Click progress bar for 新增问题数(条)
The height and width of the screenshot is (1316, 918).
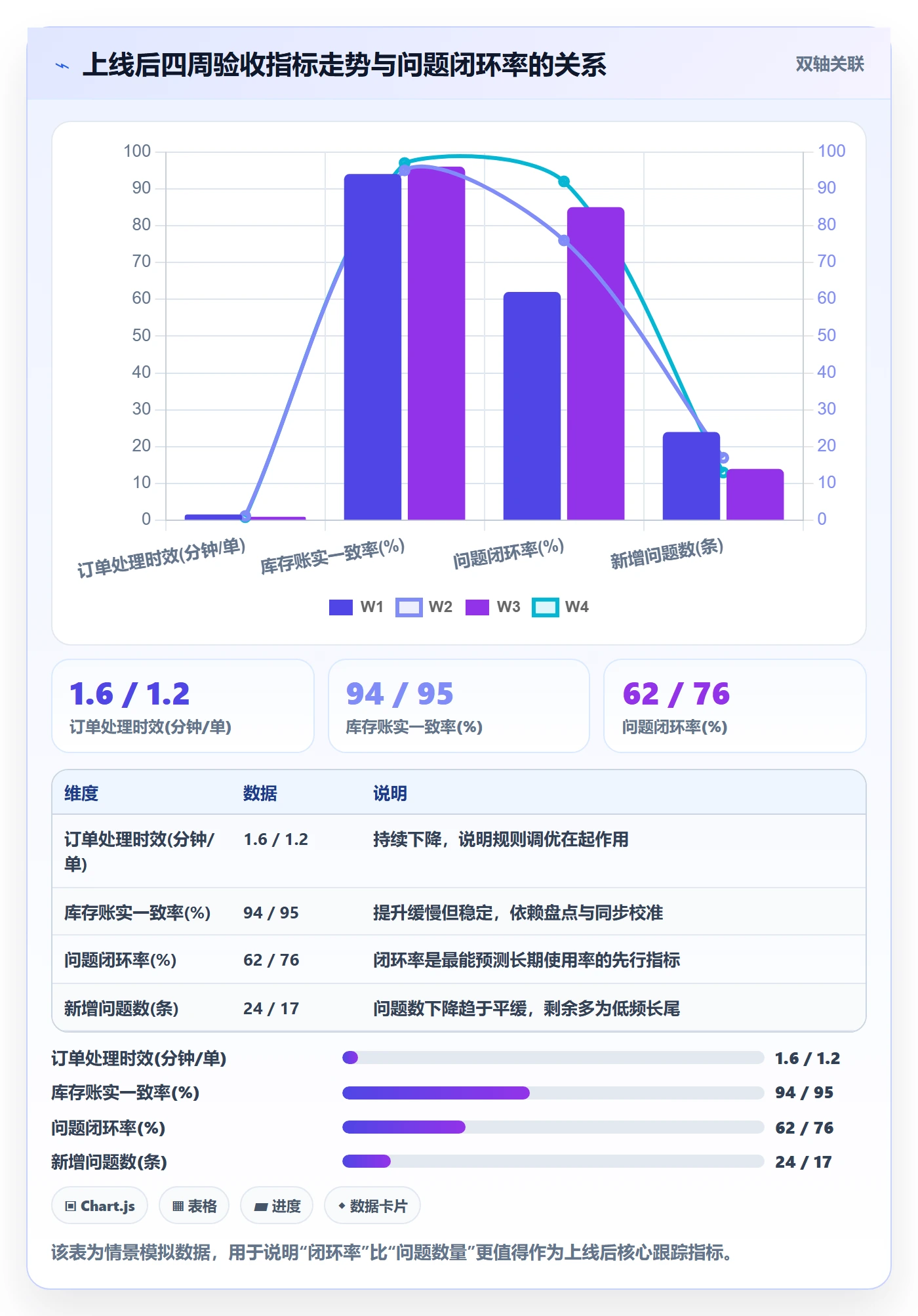(x=553, y=1161)
